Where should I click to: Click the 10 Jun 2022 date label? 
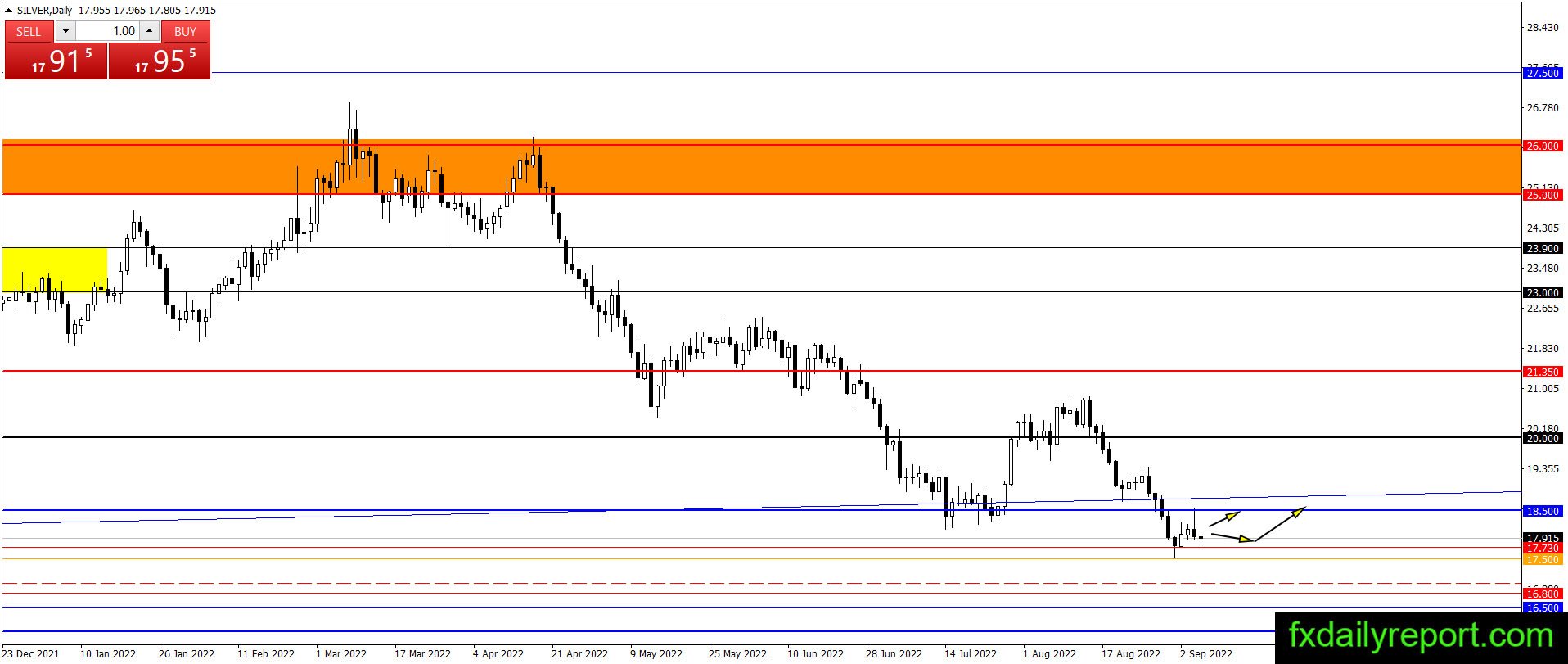click(815, 654)
